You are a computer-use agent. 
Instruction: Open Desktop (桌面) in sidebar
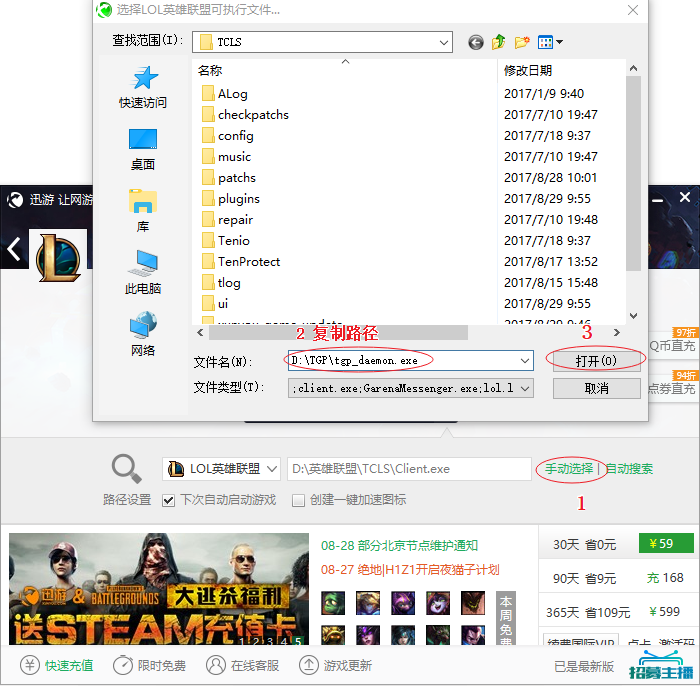coord(143,149)
